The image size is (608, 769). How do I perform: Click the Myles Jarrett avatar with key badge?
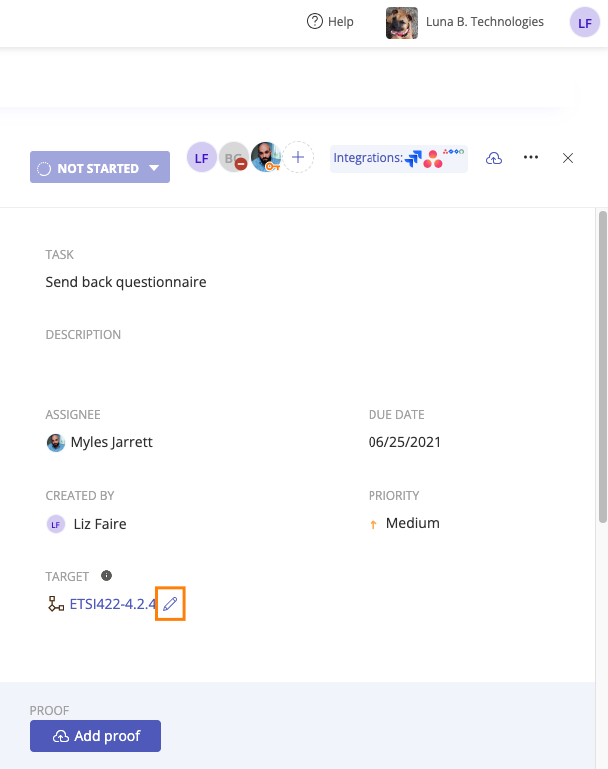pyautogui.click(x=266, y=157)
